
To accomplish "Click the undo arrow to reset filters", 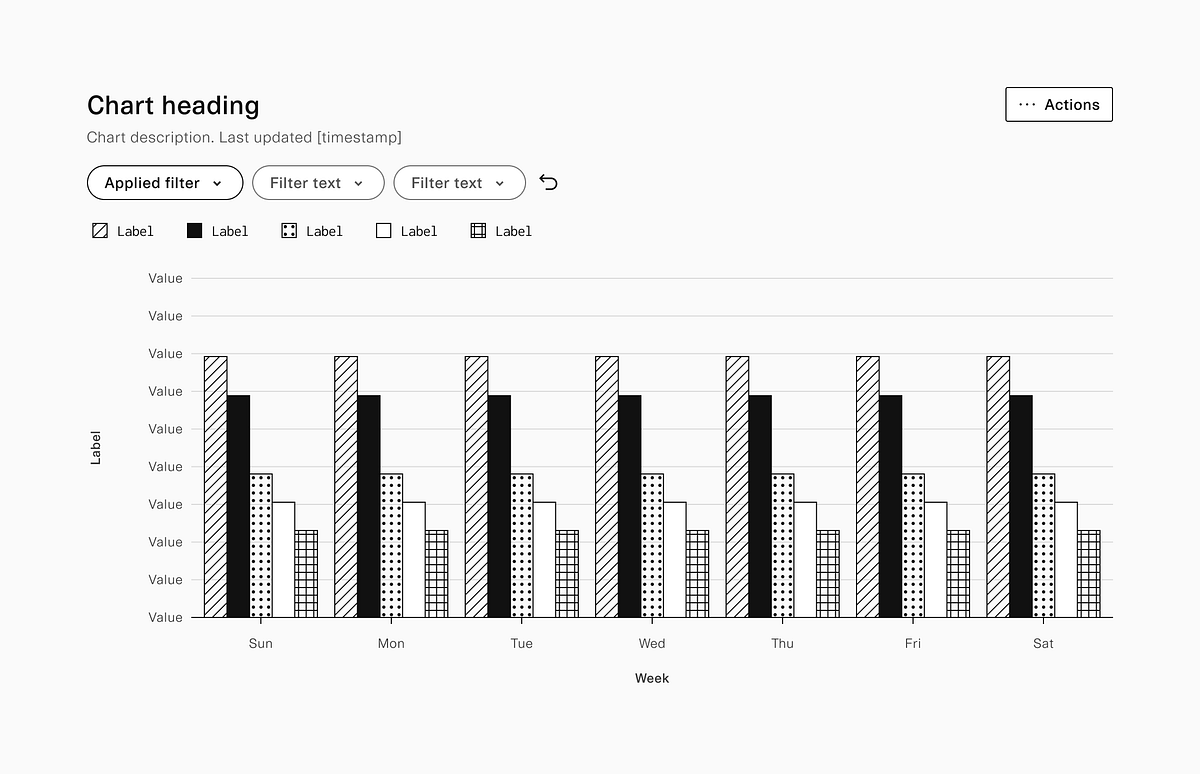I will coord(548,182).
